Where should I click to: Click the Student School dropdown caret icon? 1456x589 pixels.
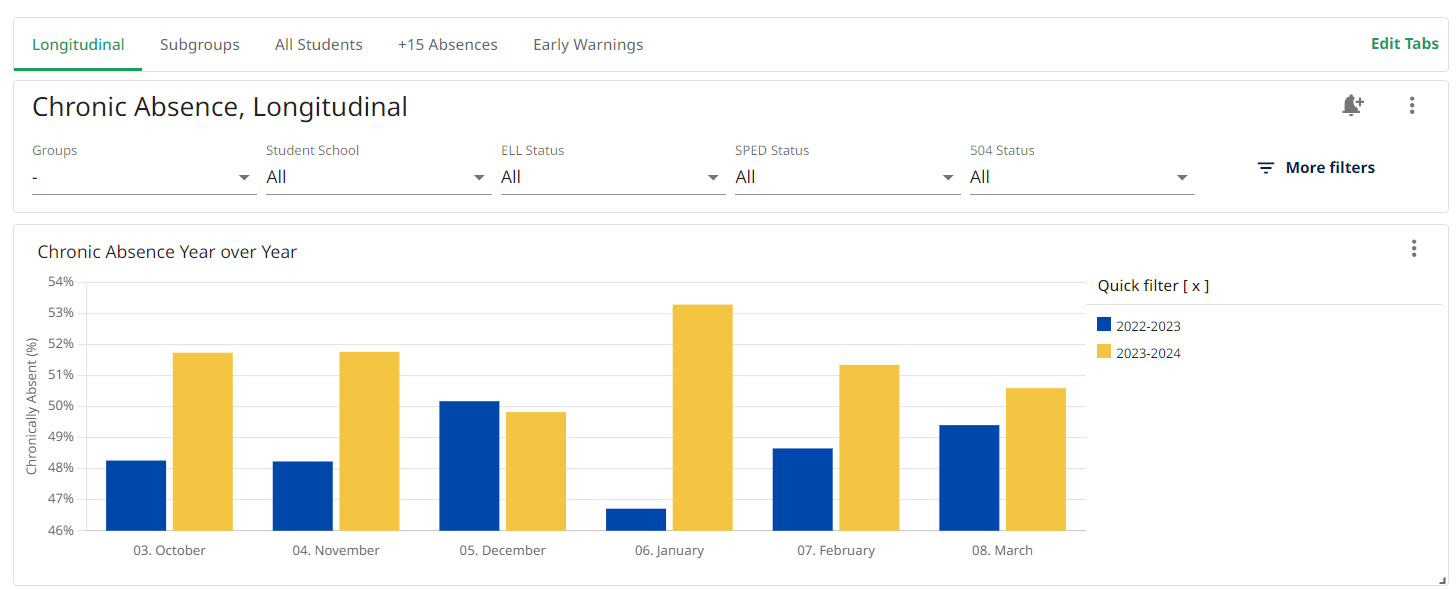point(478,176)
